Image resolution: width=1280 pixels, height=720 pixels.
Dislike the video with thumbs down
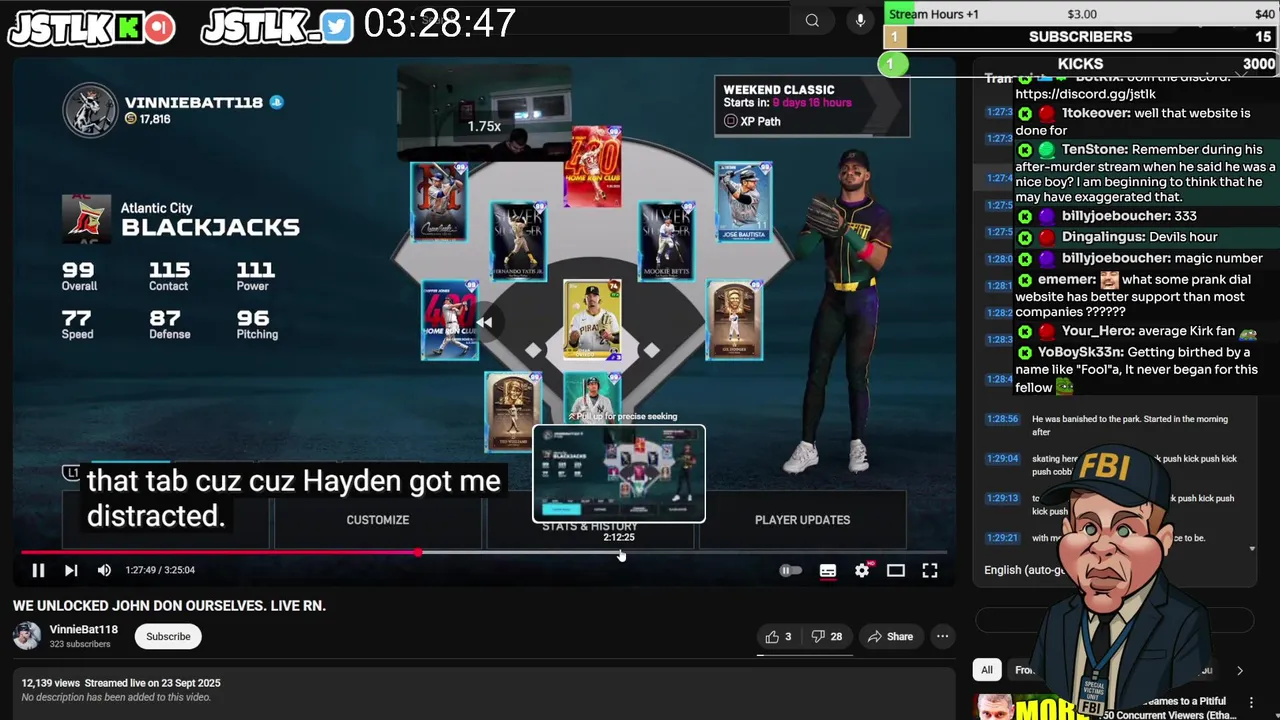[826, 636]
